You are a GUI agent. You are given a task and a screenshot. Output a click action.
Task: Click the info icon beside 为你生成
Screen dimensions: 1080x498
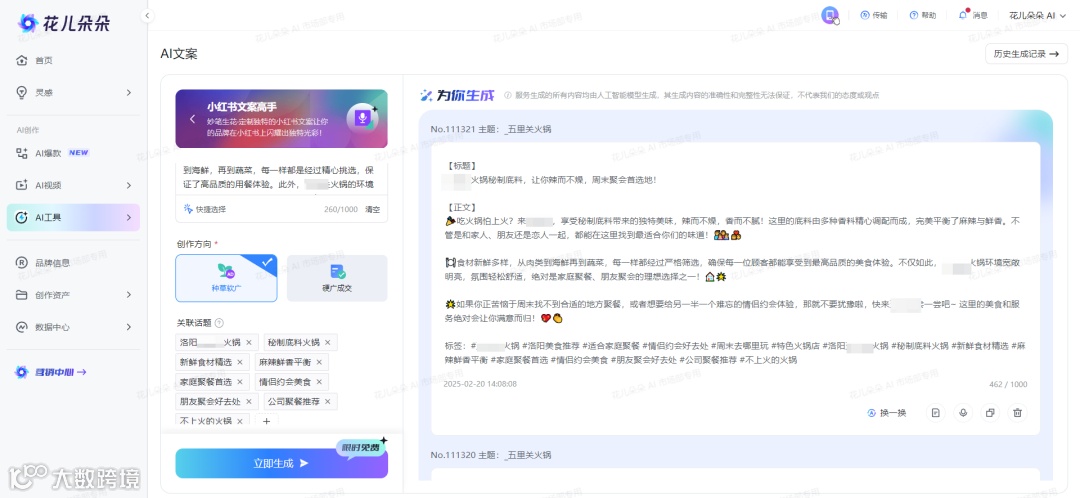point(507,96)
